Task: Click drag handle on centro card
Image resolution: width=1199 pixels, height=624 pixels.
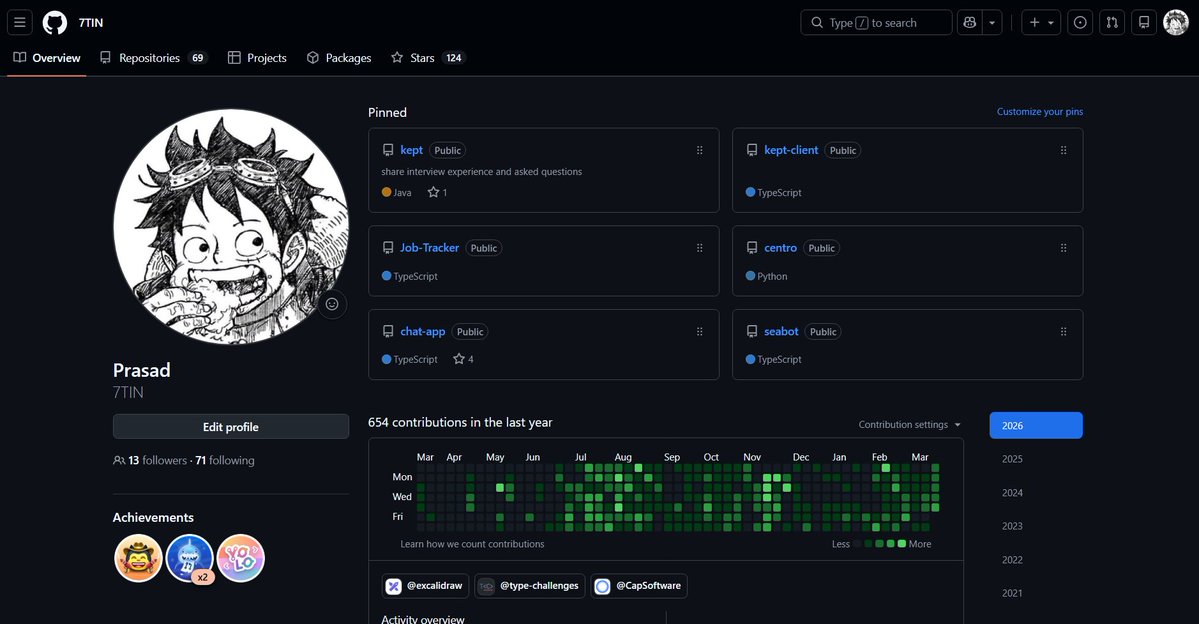Action: pos(1064,248)
